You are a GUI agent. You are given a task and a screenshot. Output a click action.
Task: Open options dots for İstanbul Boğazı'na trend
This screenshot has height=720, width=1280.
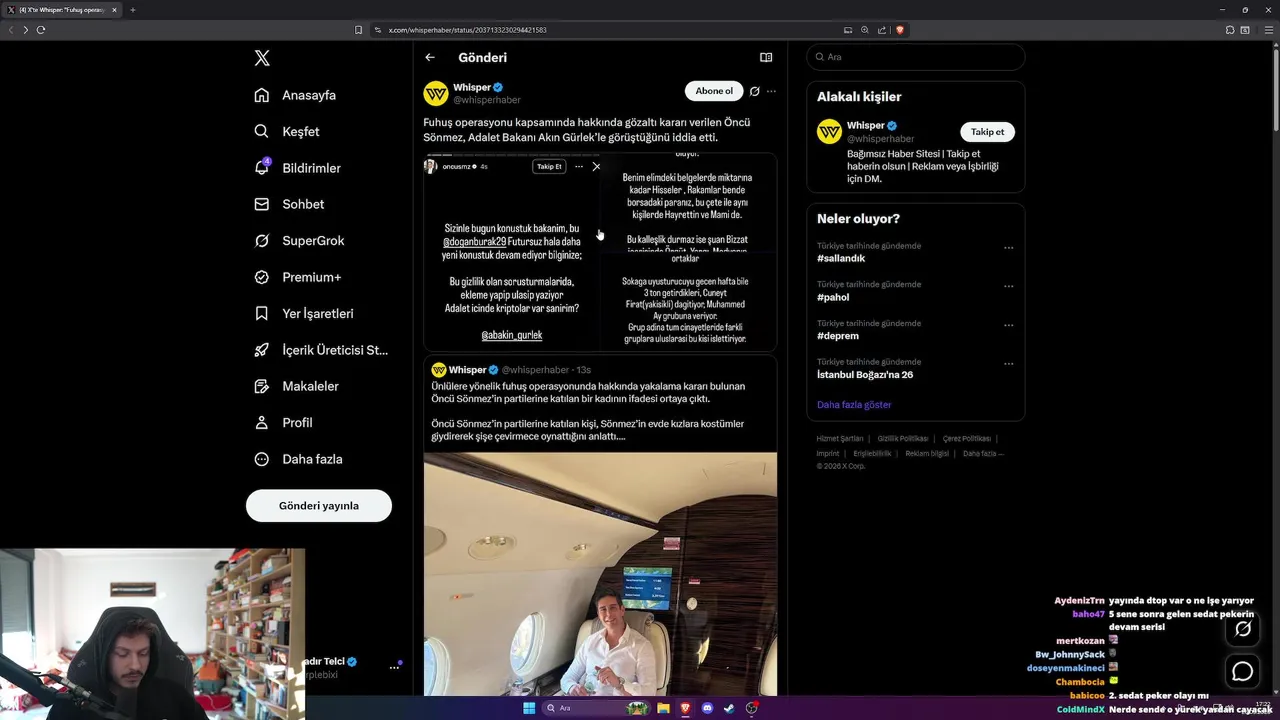(1008, 364)
